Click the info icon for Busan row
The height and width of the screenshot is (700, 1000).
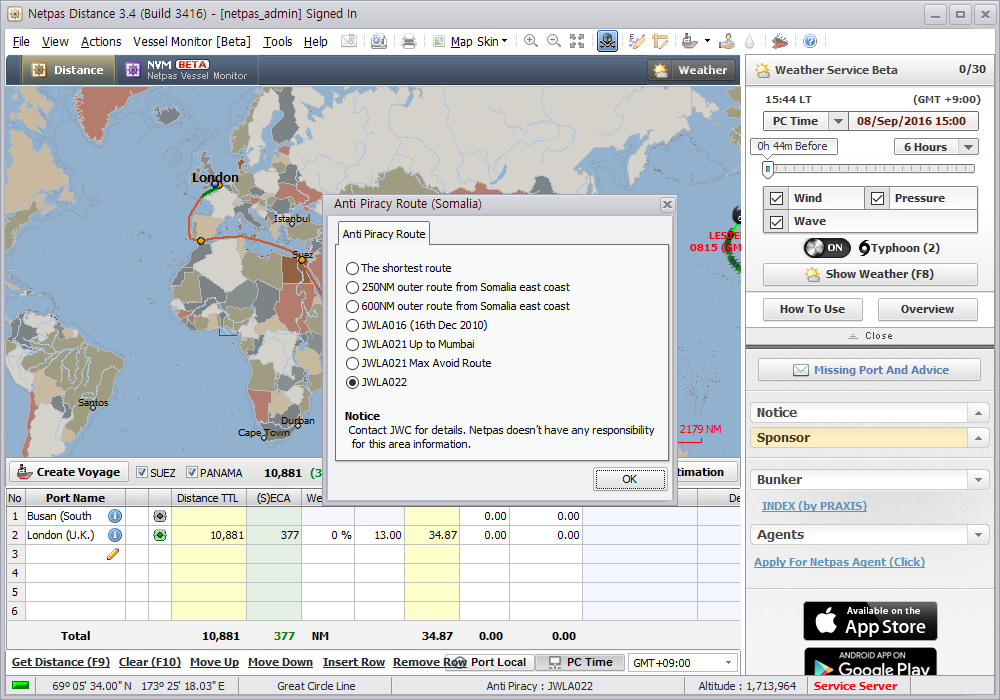[x=115, y=516]
